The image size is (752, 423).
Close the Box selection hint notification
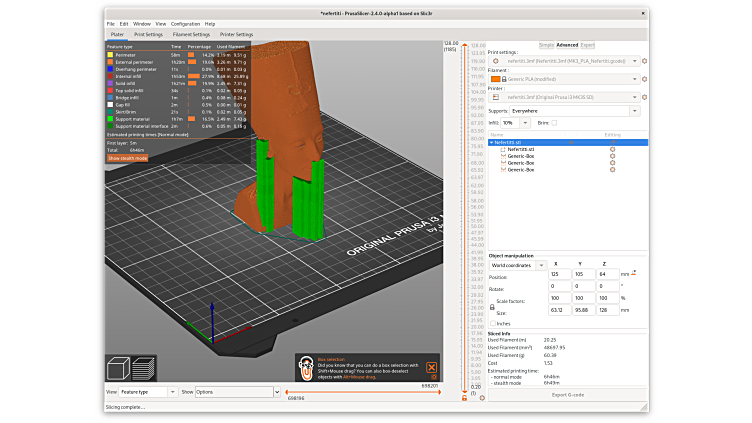[430, 368]
